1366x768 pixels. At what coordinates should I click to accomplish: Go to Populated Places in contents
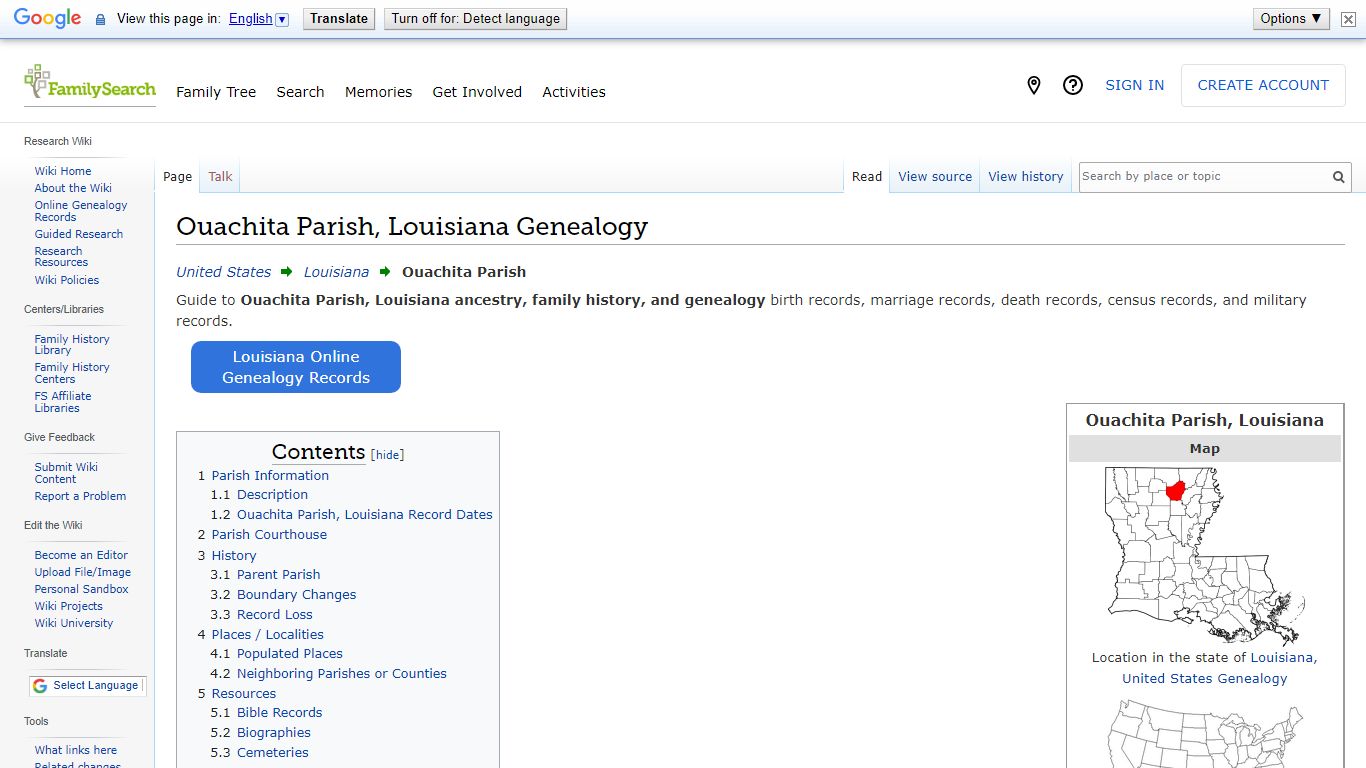pyautogui.click(x=290, y=654)
